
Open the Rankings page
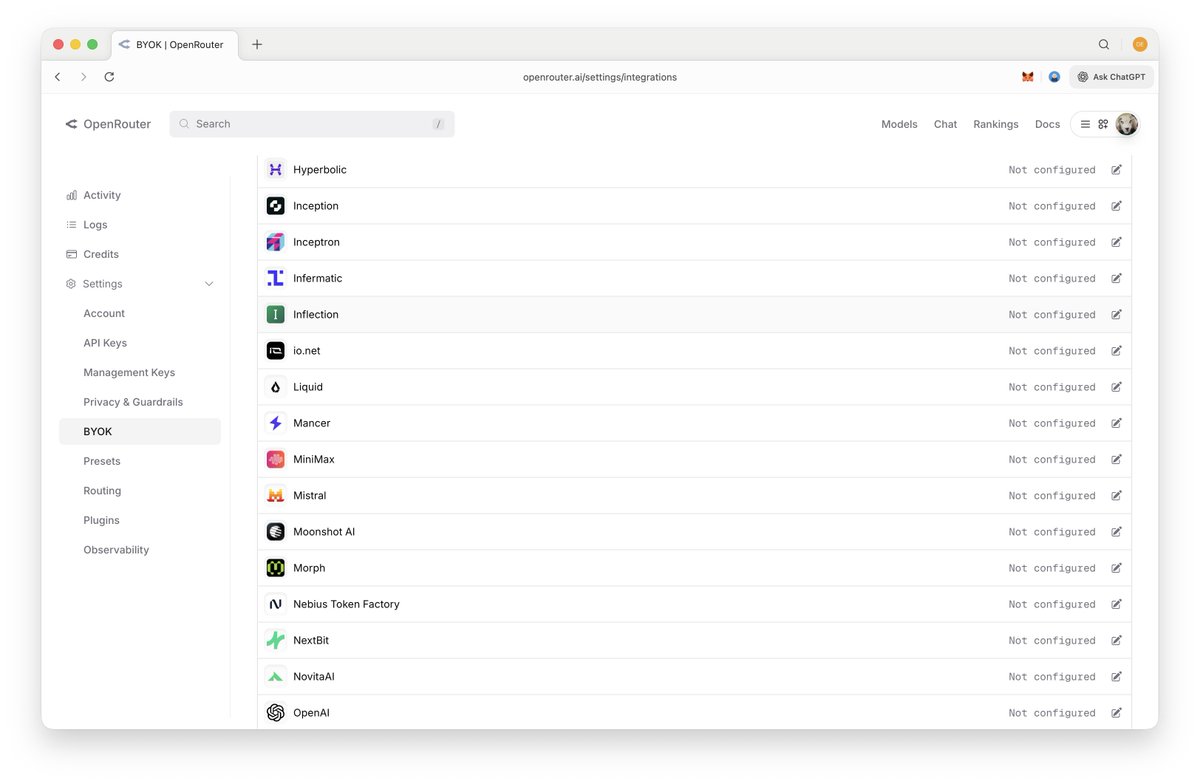pos(996,124)
